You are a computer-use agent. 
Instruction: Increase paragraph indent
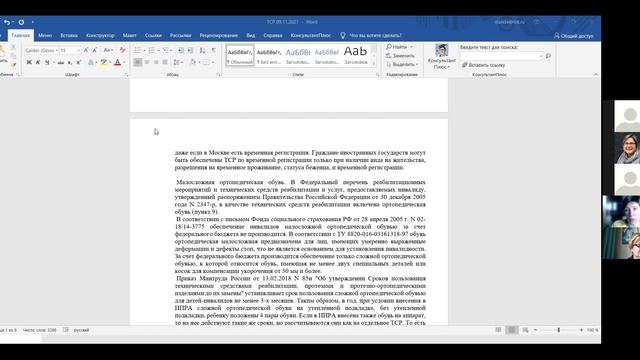click(x=190, y=50)
